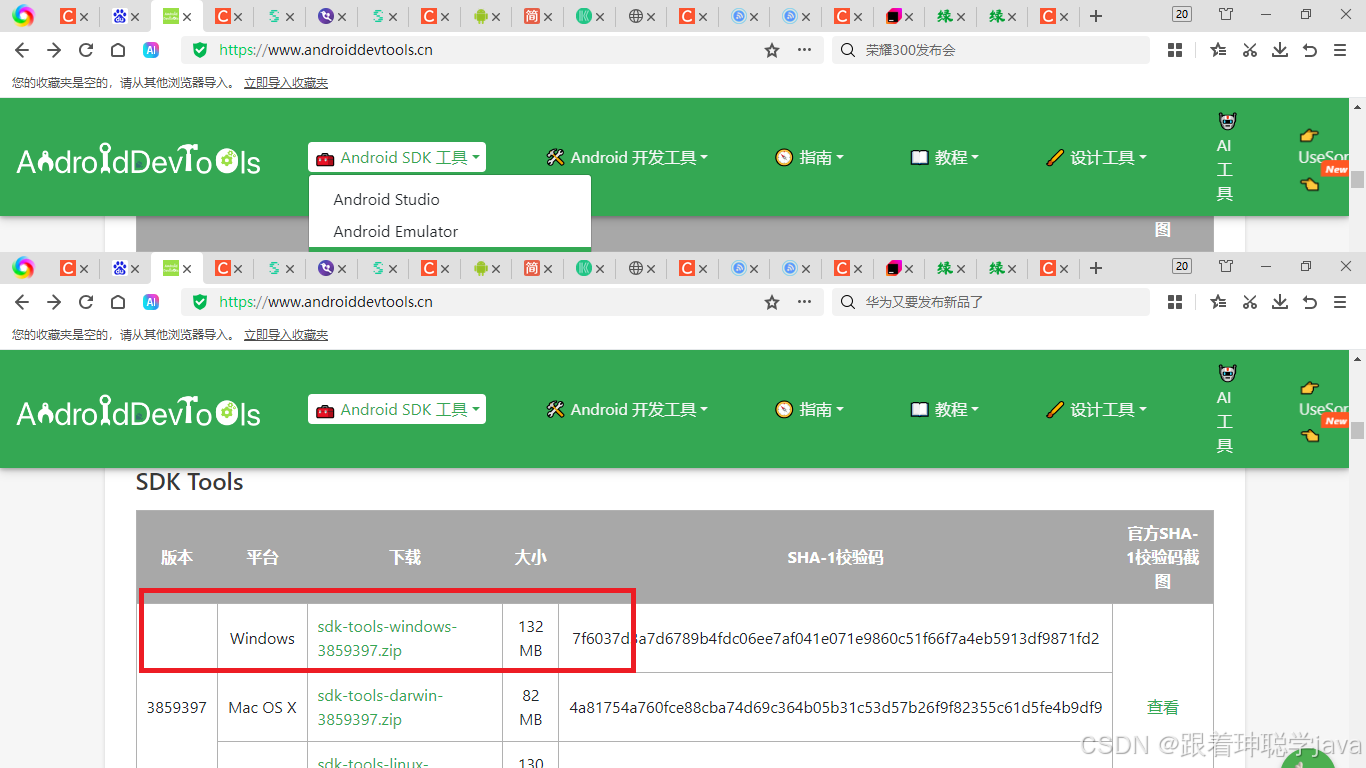
Task: Open the hamburger main menu in lower browser
Action: 1340,302
